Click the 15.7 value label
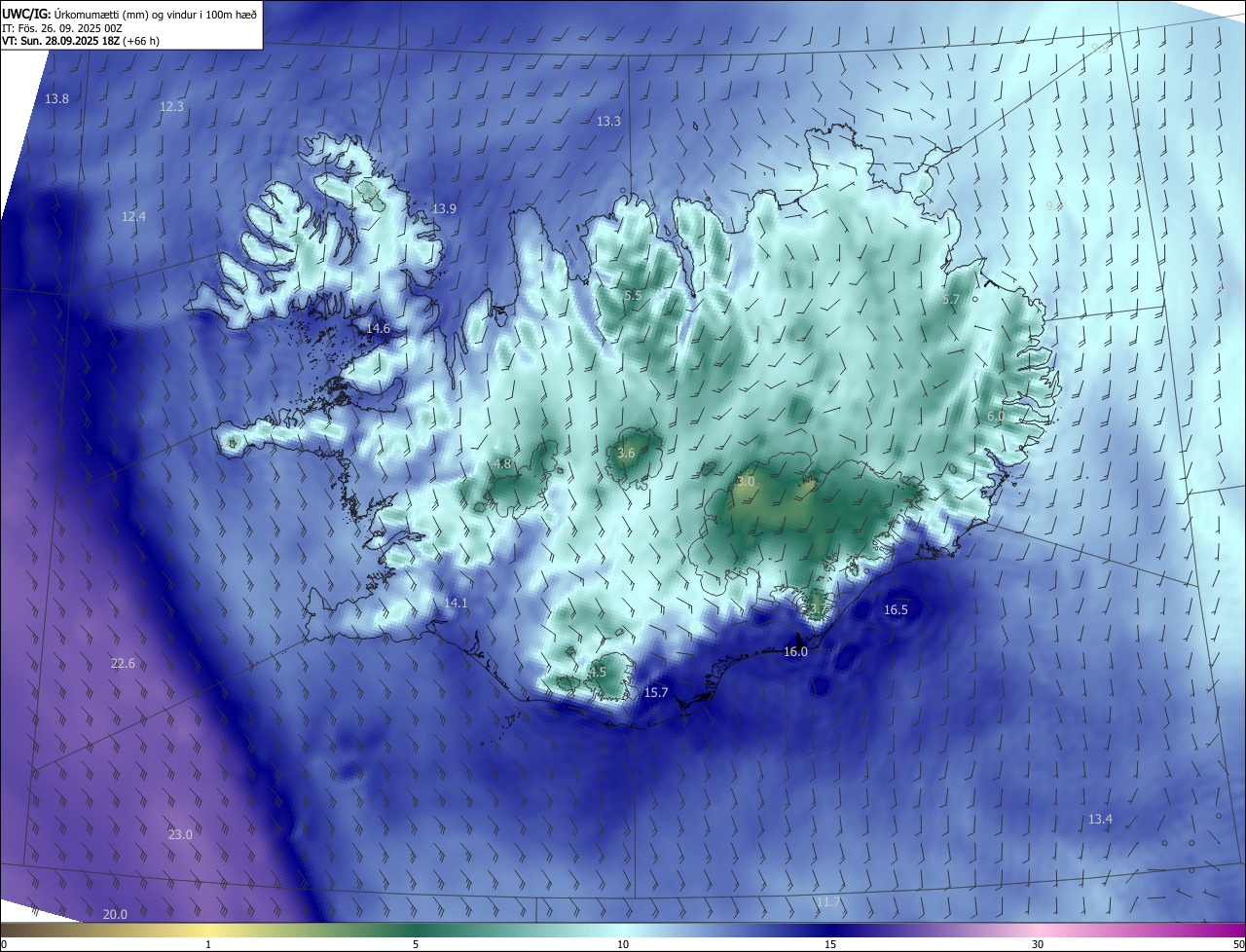 pos(656,692)
